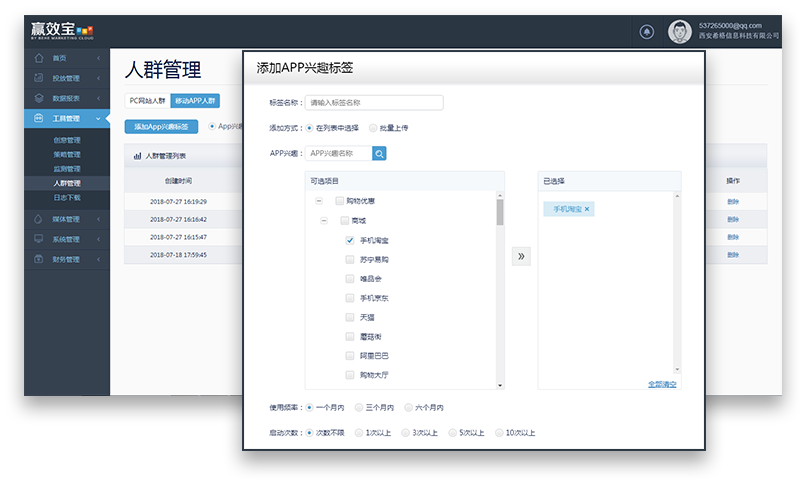This screenshot has height=500, width=800.
Task: Click the 标签名称 input field
Action: (x=373, y=102)
